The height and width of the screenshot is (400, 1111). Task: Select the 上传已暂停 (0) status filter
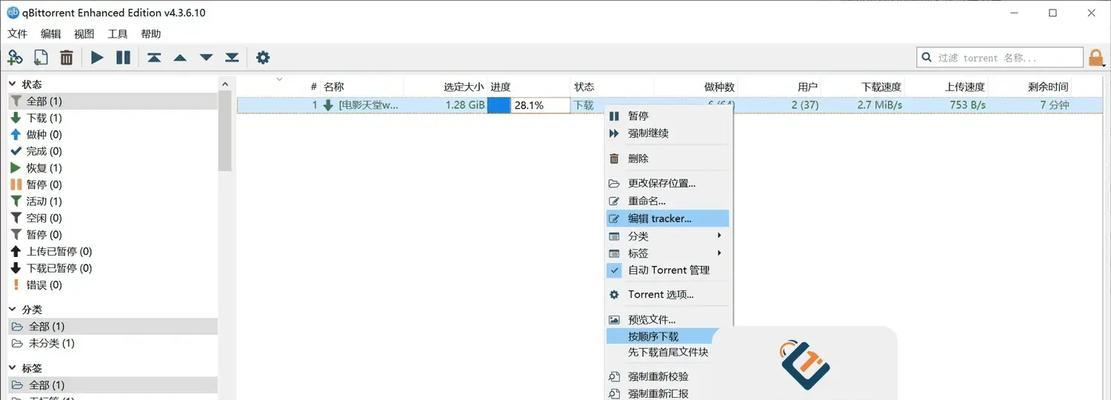pos(112,251)
